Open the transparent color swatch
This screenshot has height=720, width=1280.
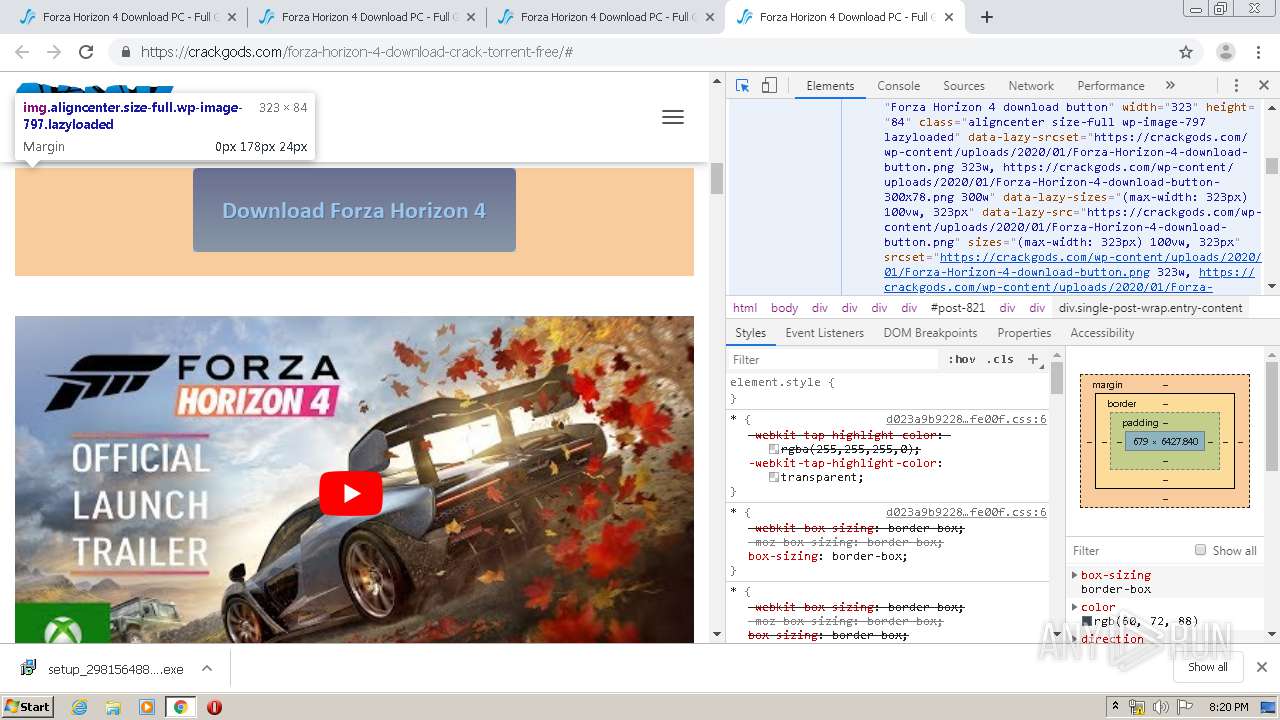tap(773, 477)
